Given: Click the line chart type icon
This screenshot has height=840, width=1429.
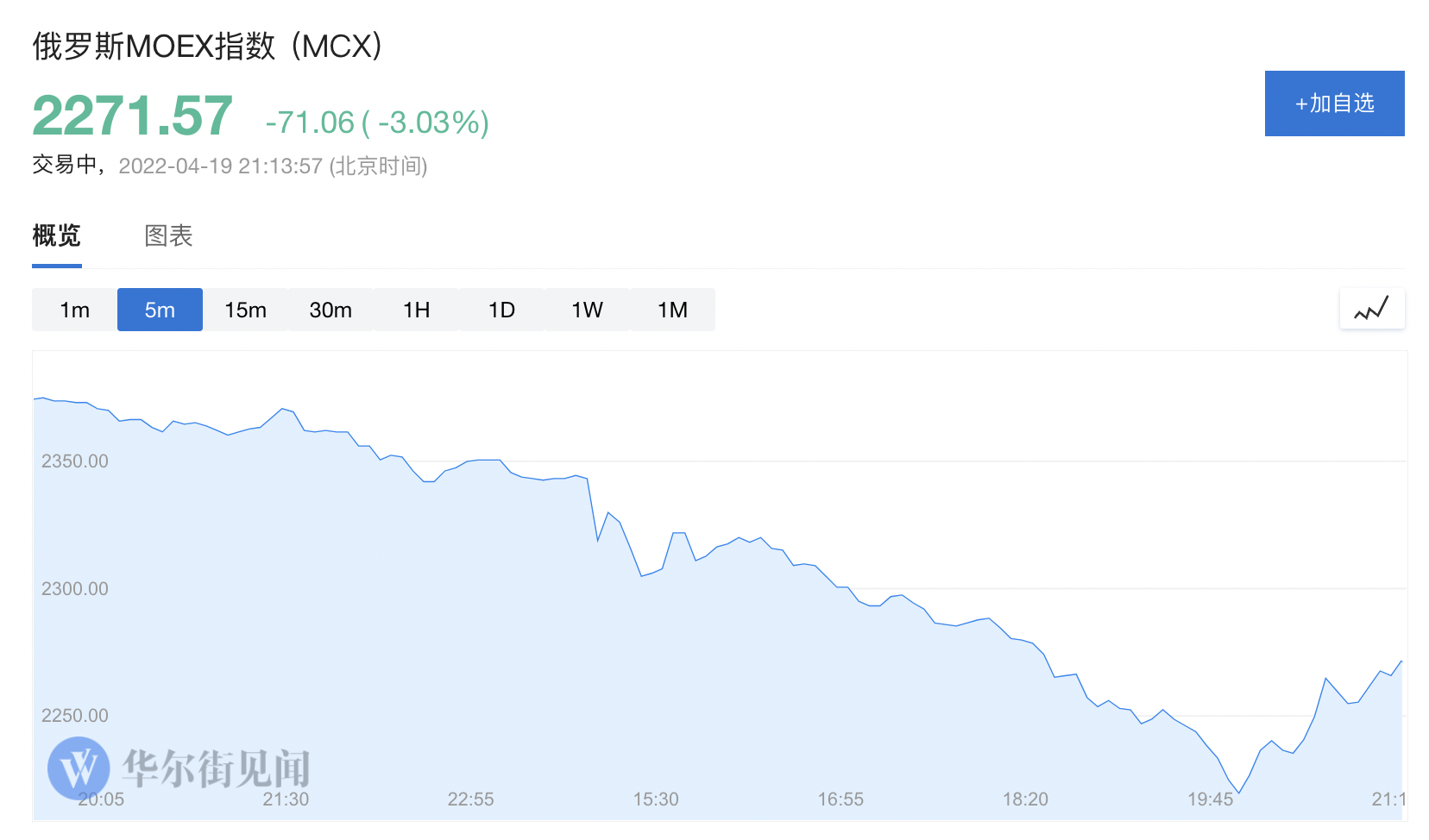Looking at the screenshot, I should tap(1372, 309).
